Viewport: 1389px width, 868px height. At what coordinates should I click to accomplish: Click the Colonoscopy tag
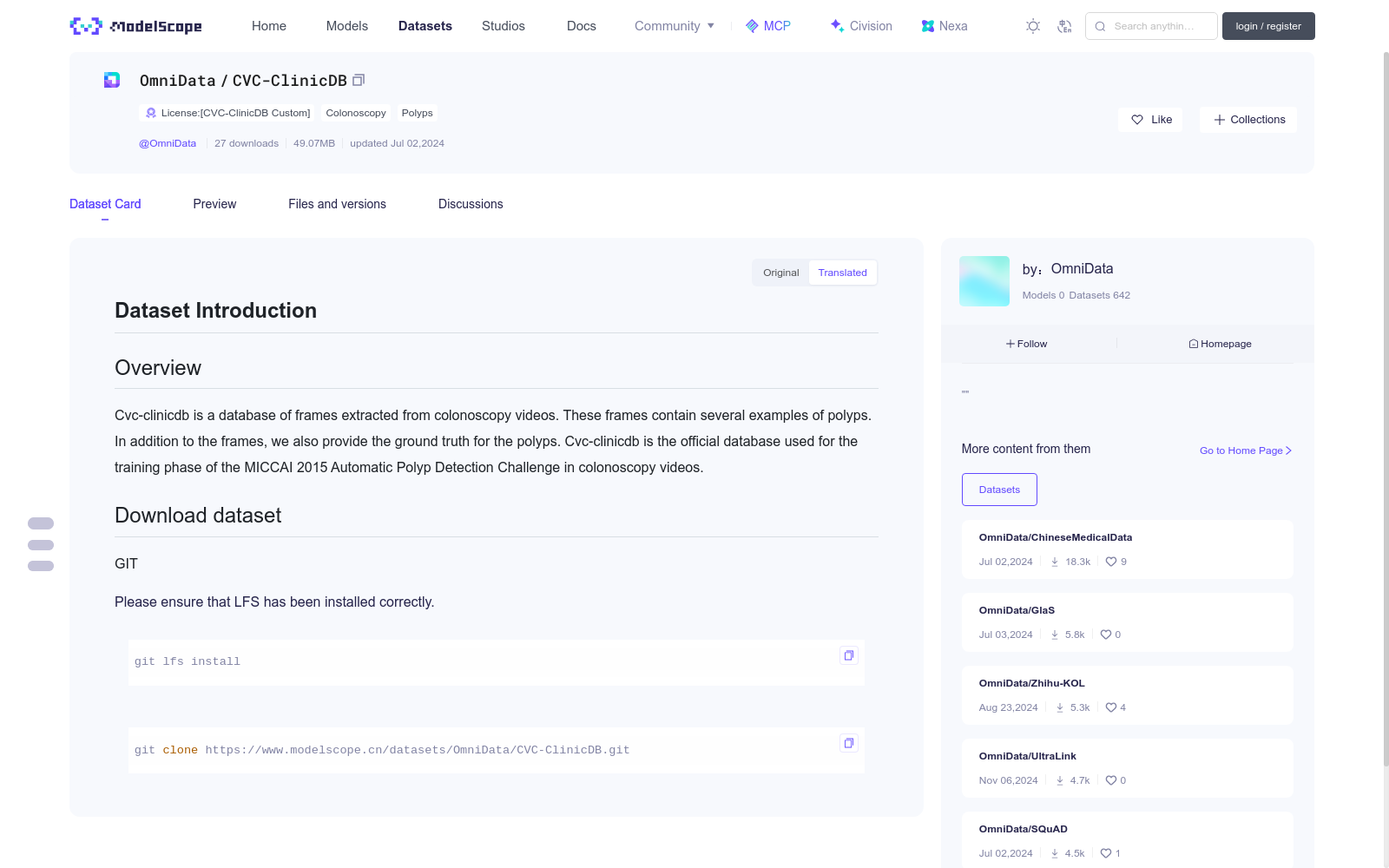coord(356,113)
